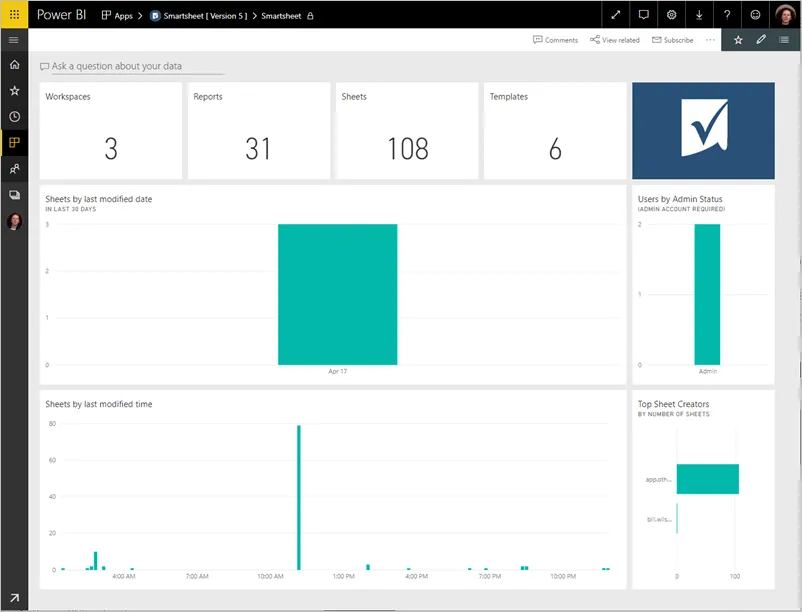Open user profile picture in header
This screenshot has height=612, width=802.
pyautogui.click(x=785, y=14)
